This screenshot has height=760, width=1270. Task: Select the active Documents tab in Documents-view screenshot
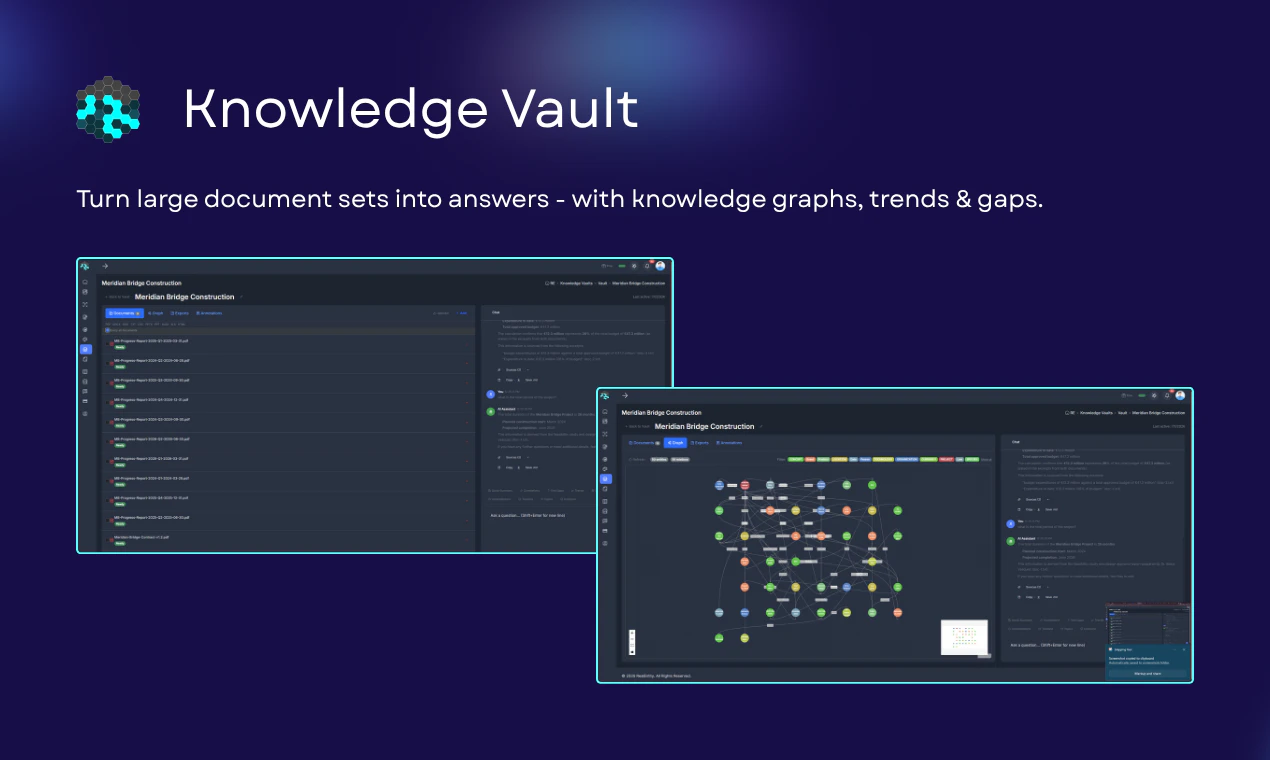[125, 313]
